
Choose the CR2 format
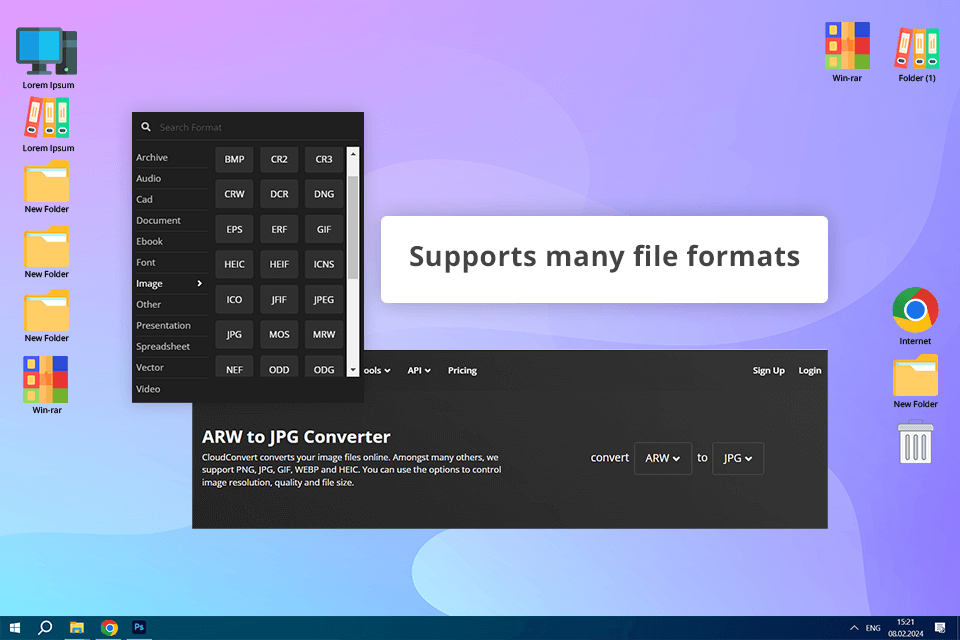click(279, 159)
